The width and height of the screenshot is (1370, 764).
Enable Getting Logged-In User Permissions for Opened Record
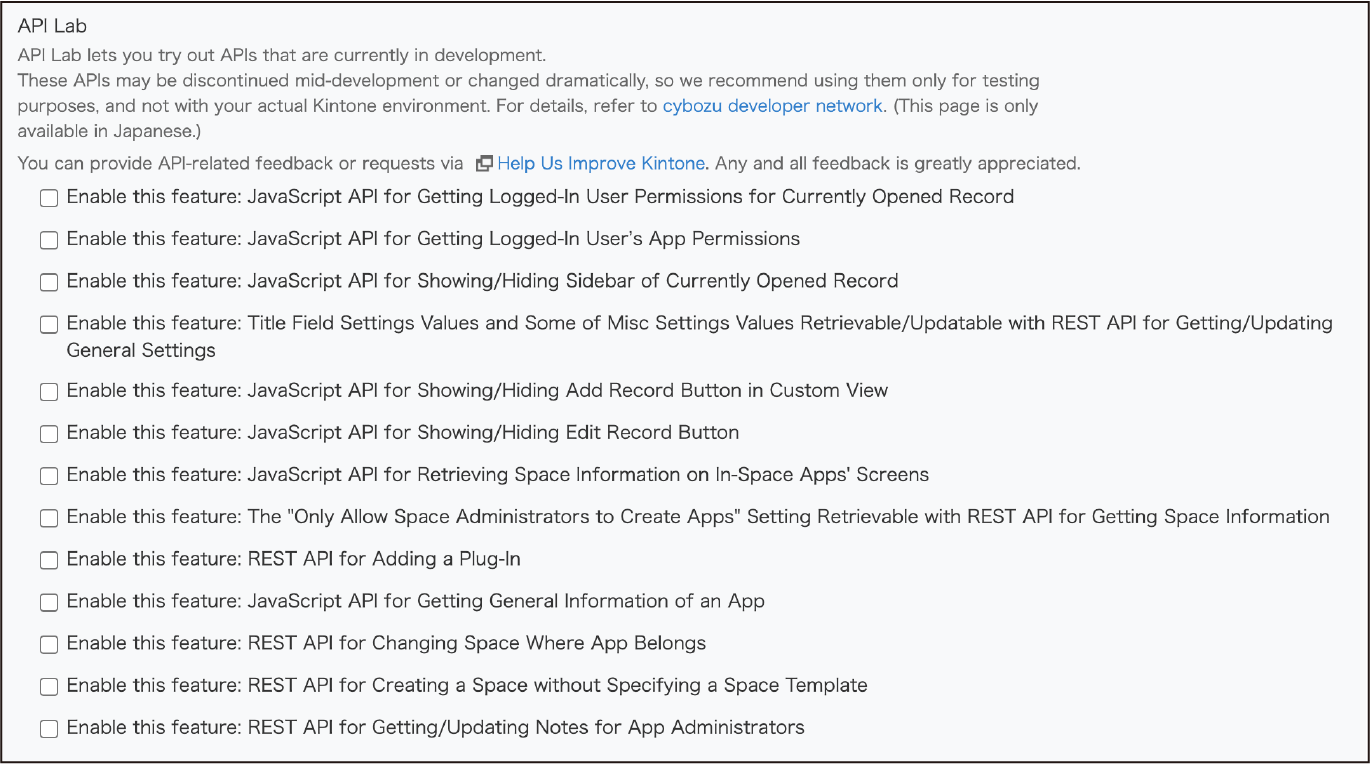click(x=49, y=198)
